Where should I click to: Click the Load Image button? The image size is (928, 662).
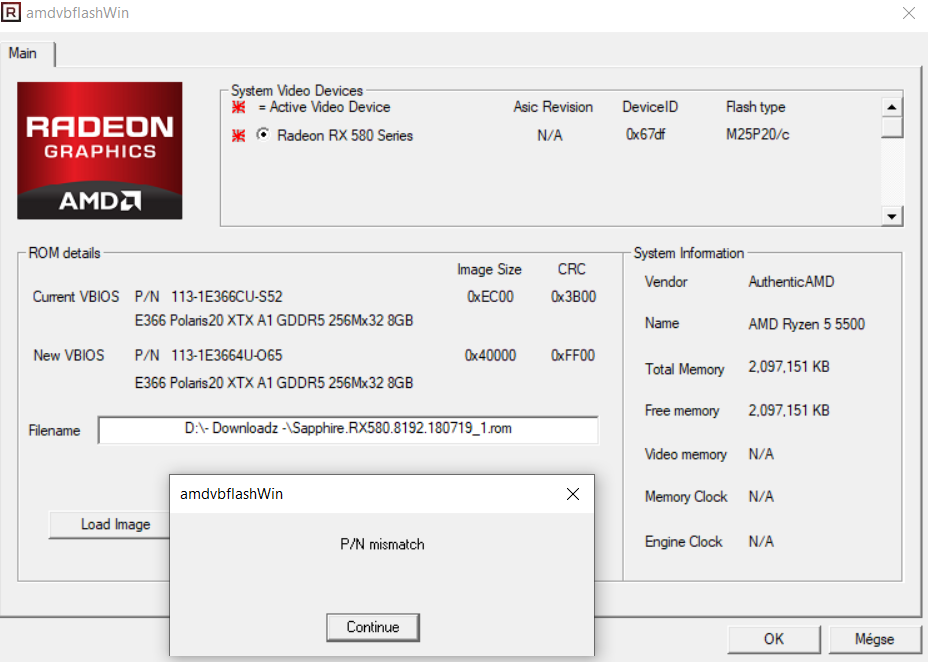pyautogui.click(x=109, y=525)
